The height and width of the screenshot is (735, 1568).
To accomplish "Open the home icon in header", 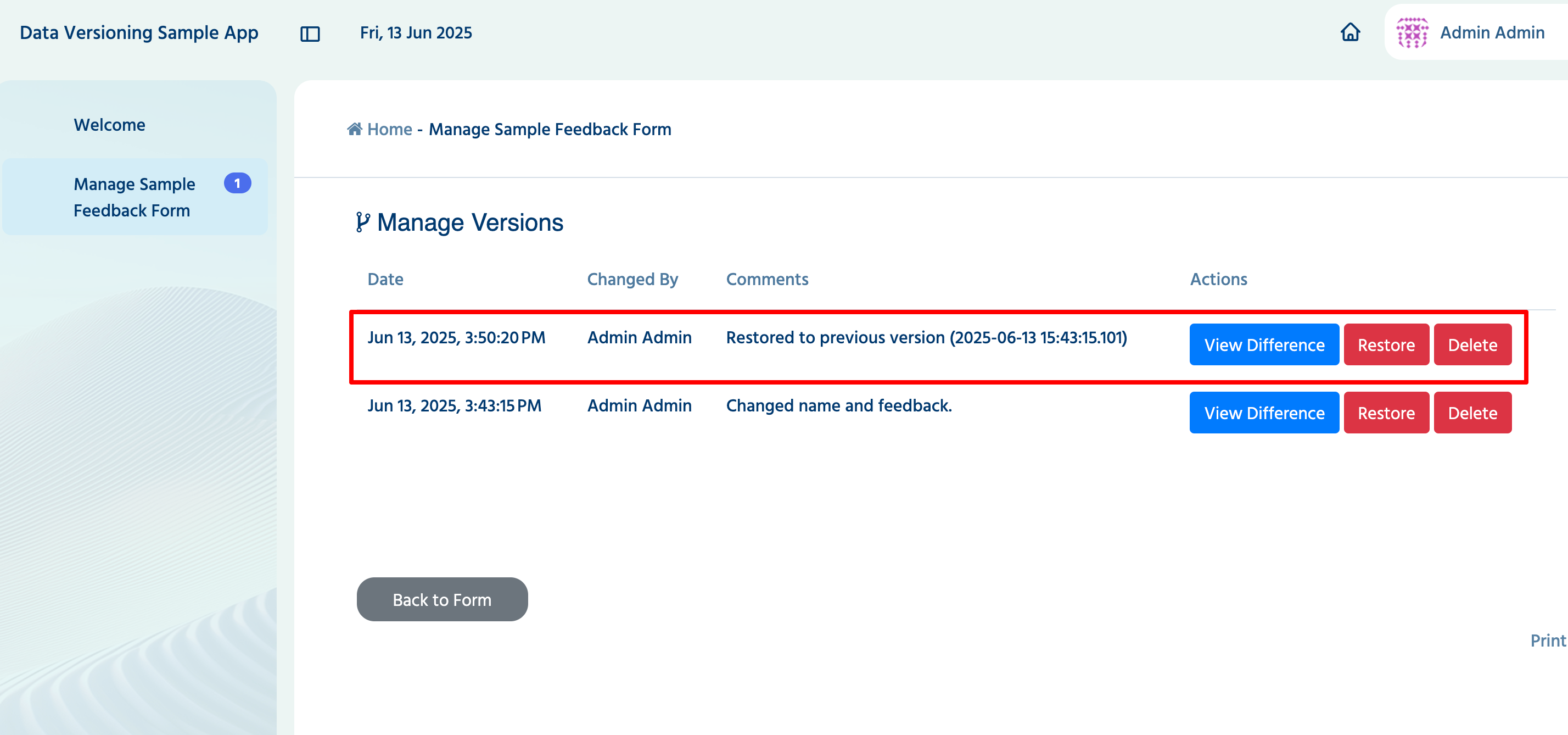I will 1350,32.
